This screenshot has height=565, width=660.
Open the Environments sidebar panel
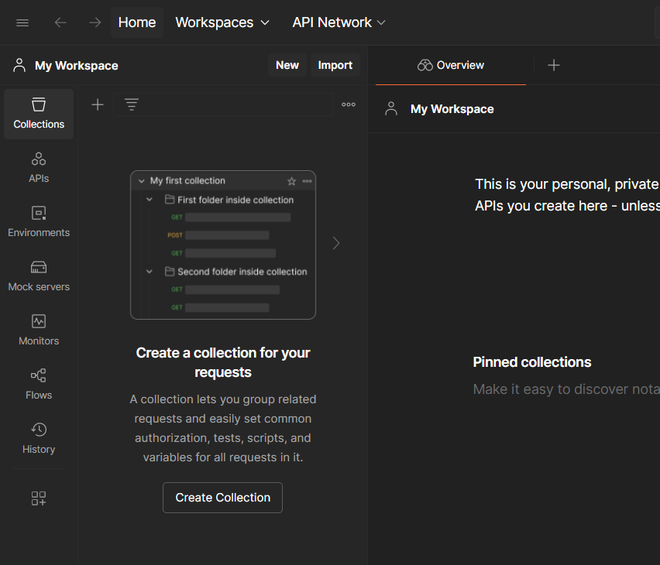(38, 221)
